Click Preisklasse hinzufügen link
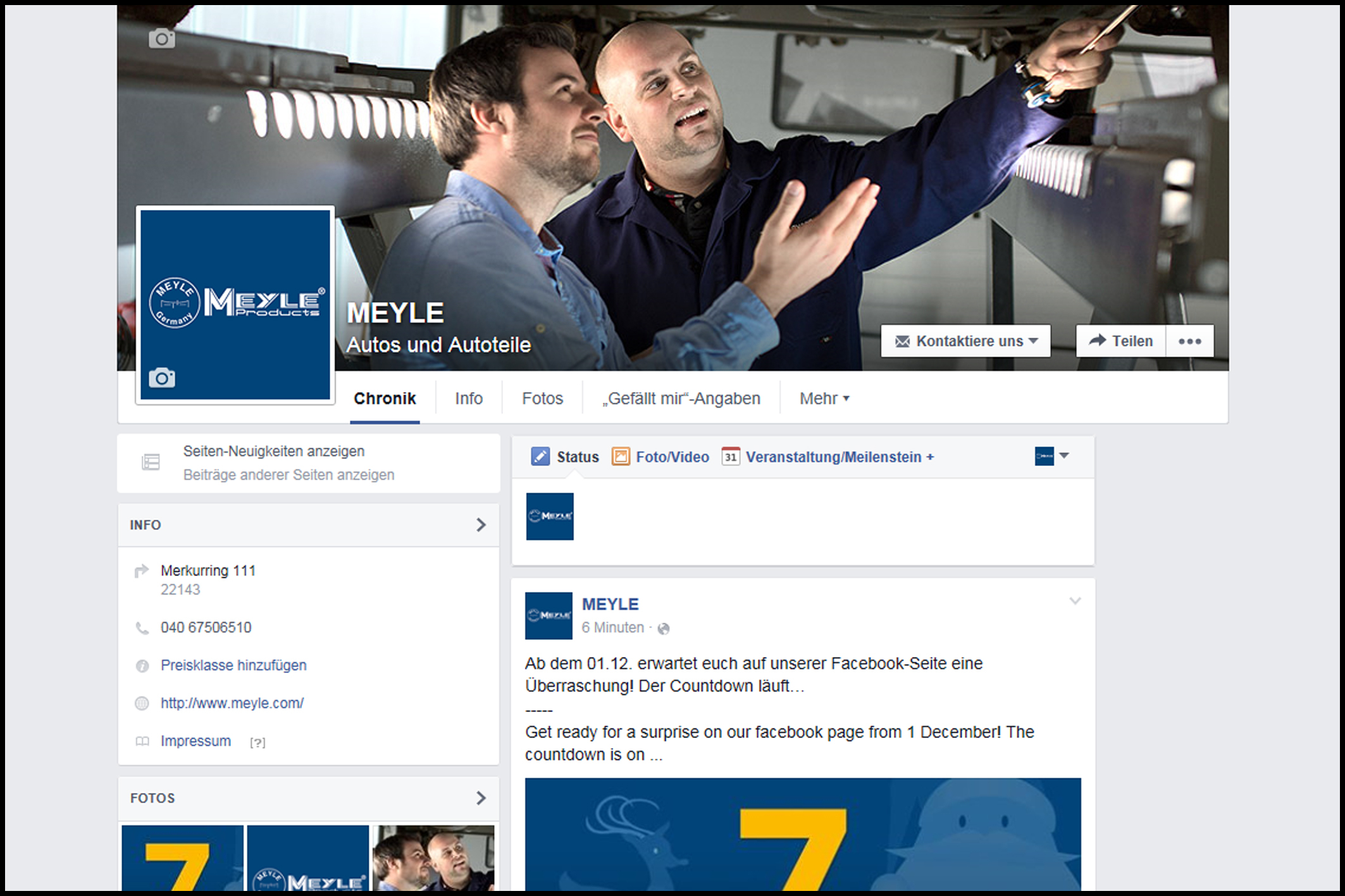 (x=233, y=665)
